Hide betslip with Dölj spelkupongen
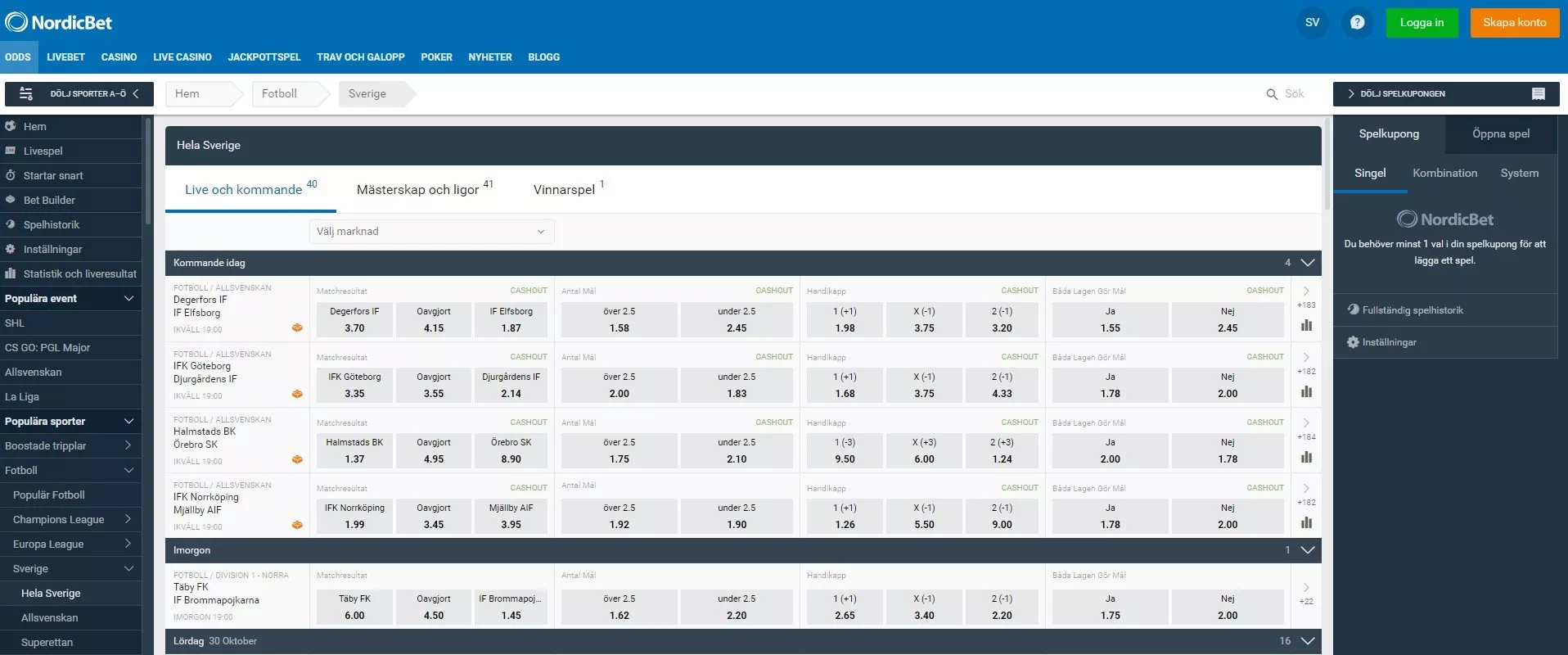 click(1445, 94)
